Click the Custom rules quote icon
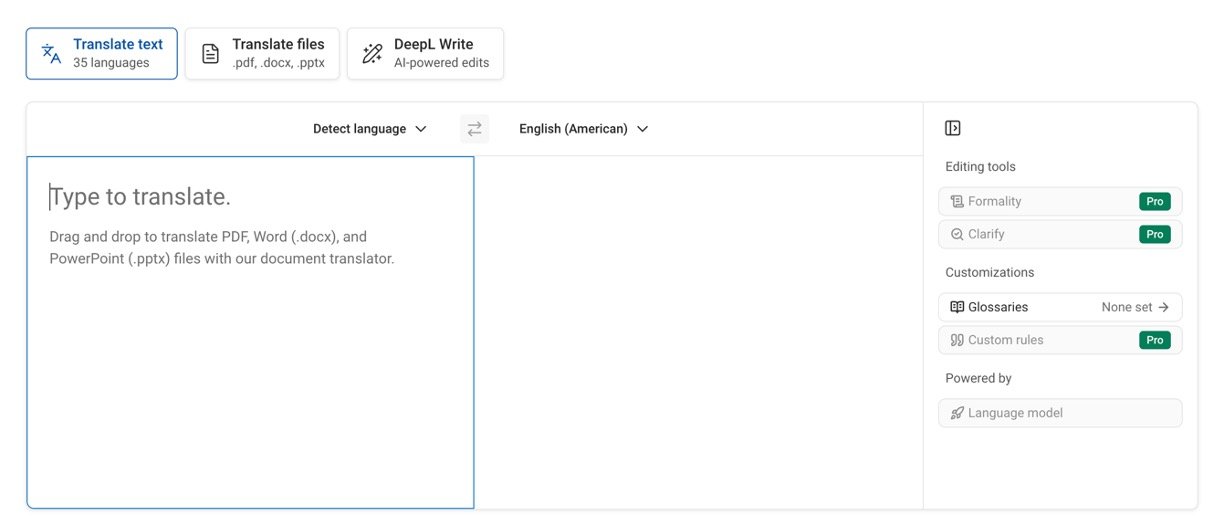The width and height of the screenshot is (1224, 516). (x=957, y=340)
